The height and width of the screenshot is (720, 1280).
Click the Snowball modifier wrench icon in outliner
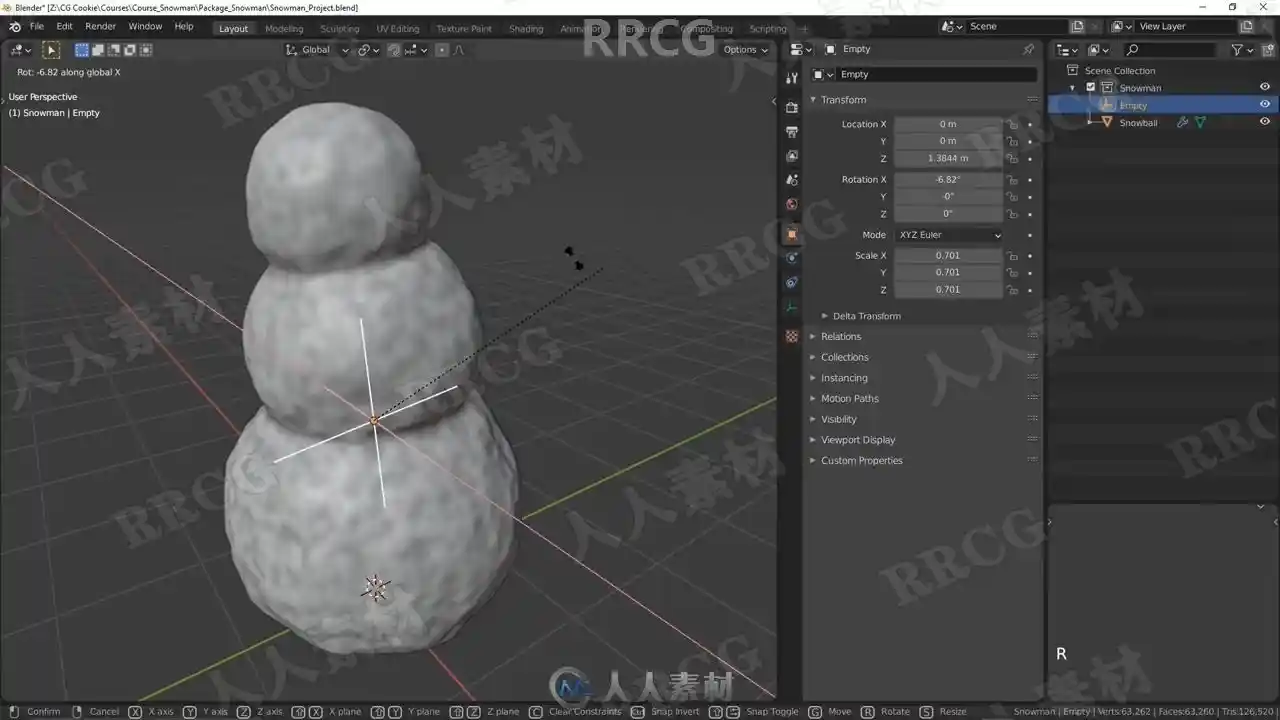pyautogui.click(x=1182, y=123)
